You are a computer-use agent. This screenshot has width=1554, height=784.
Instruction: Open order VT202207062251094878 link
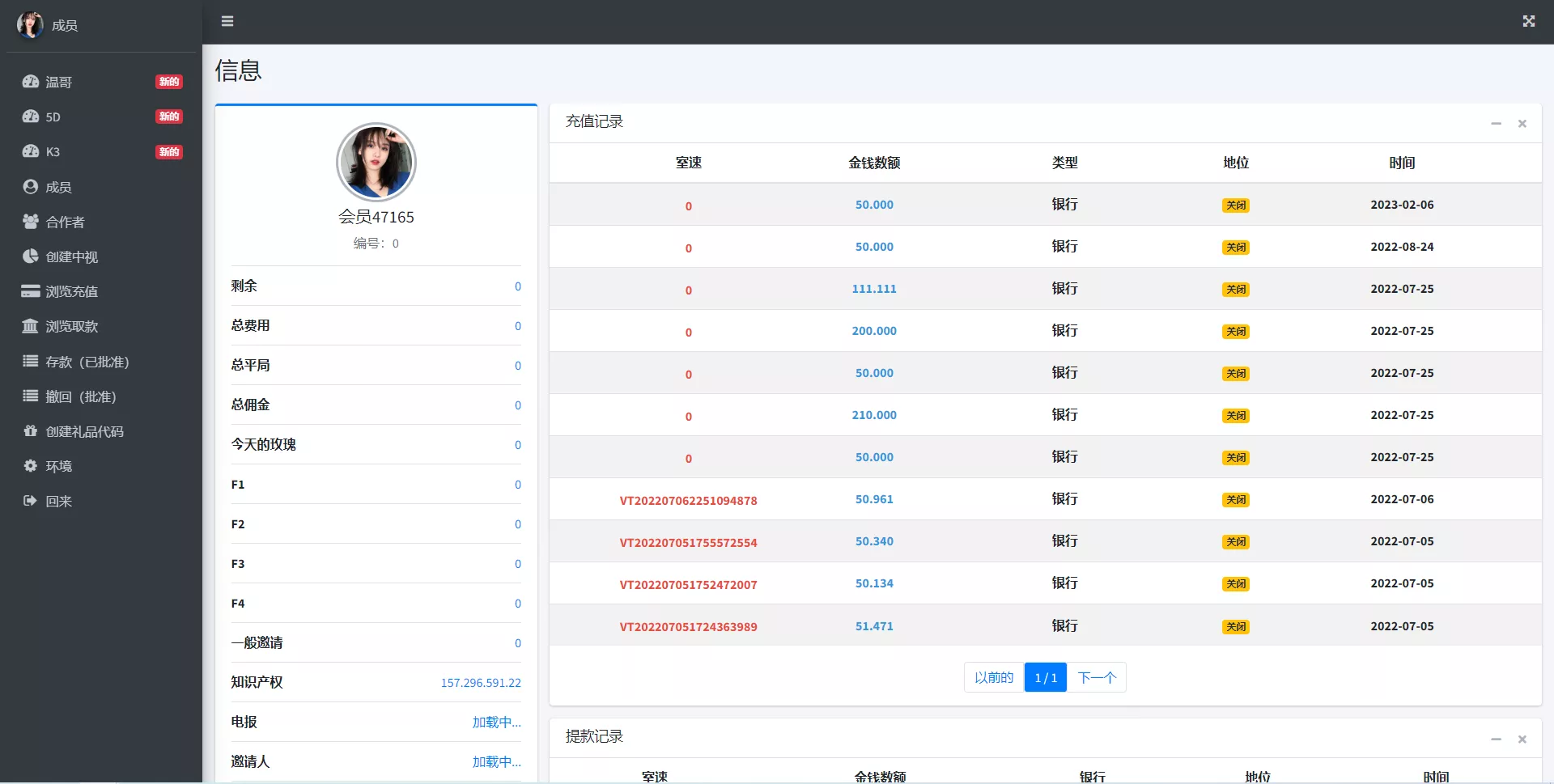tap(689, 501)
